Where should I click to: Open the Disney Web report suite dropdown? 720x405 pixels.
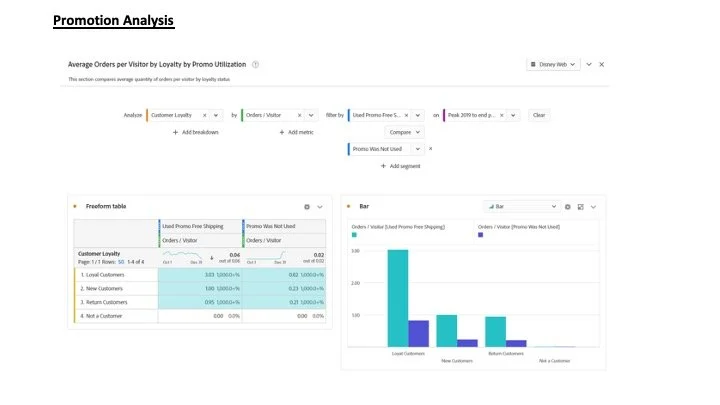tap(553, 64)
